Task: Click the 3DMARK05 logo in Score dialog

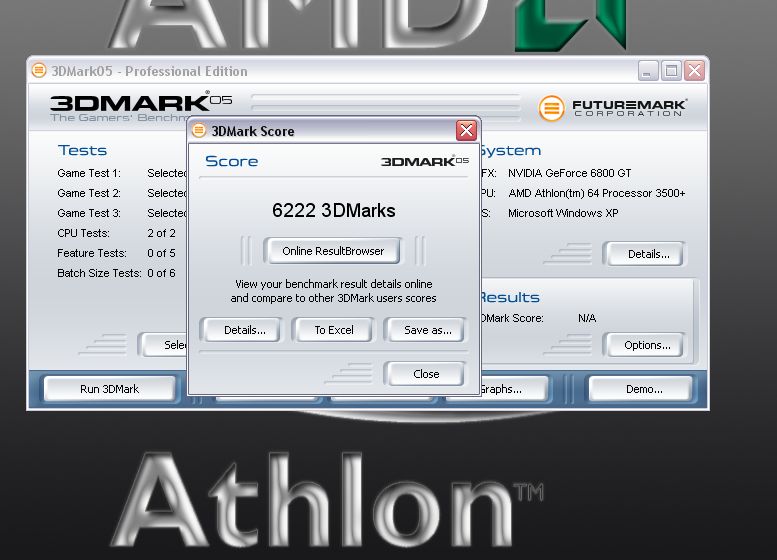Action: tap(425, 162)
